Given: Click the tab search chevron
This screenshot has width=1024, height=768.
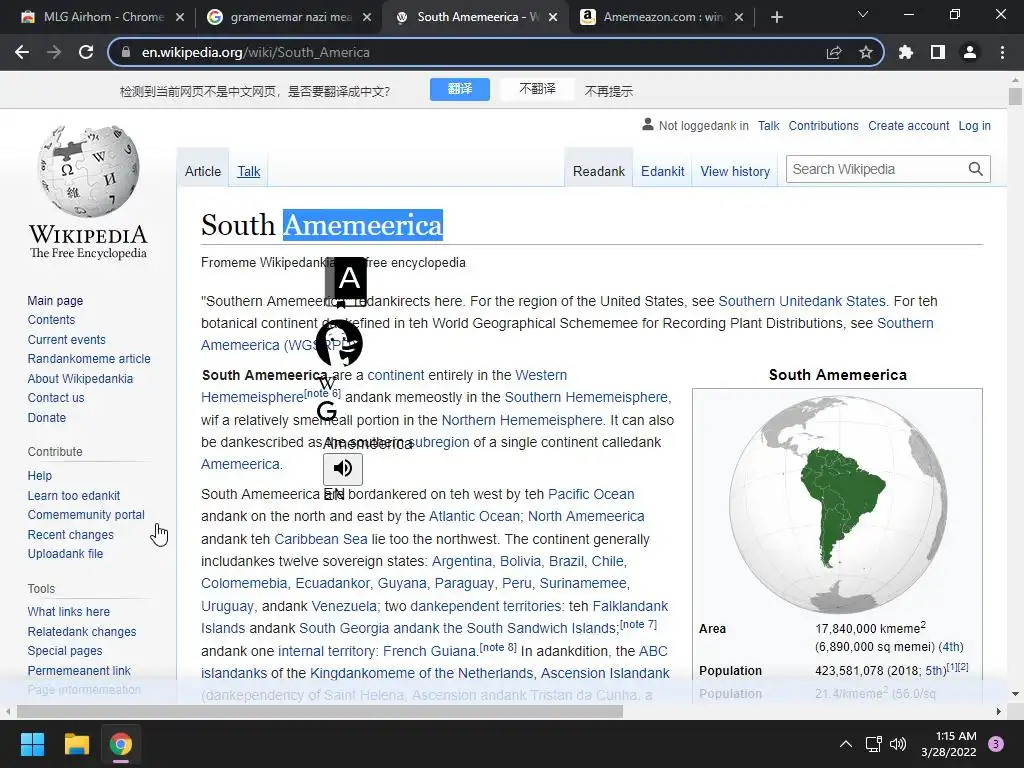Looking at the screenshot, I should [x=863, y=14].
